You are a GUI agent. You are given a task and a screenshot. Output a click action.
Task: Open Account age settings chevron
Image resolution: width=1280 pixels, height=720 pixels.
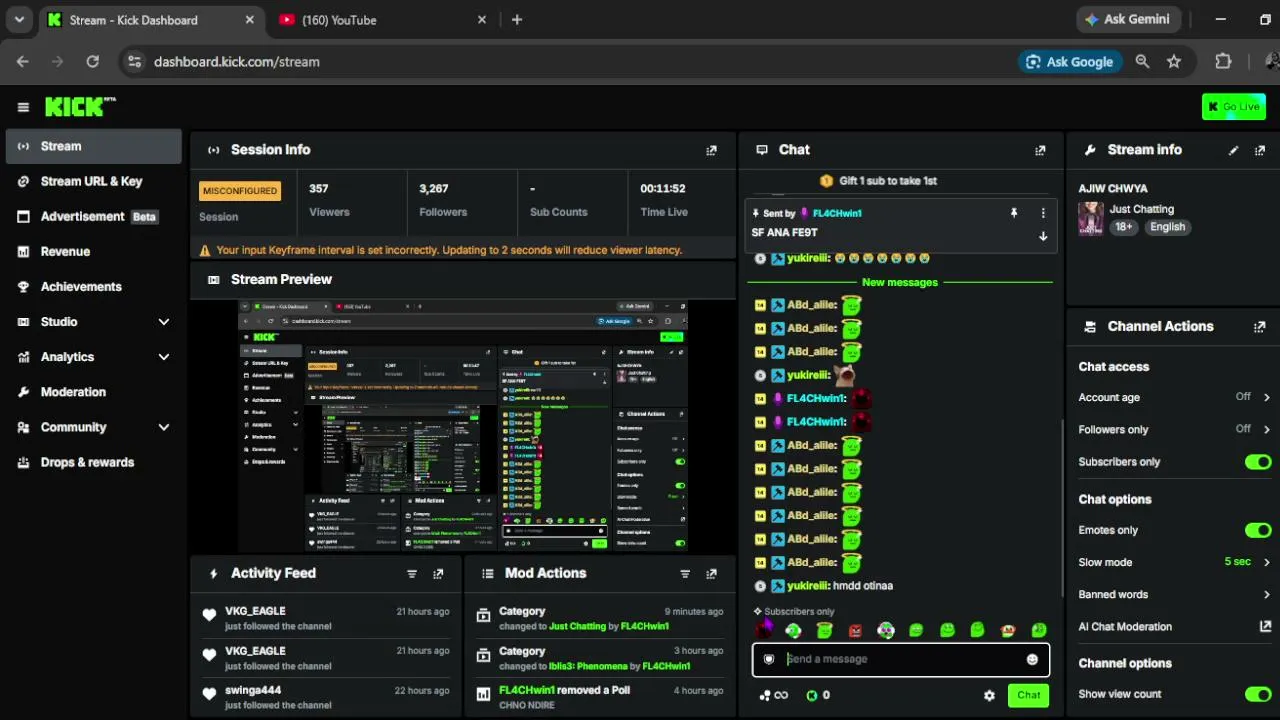tap(1267, 398)
